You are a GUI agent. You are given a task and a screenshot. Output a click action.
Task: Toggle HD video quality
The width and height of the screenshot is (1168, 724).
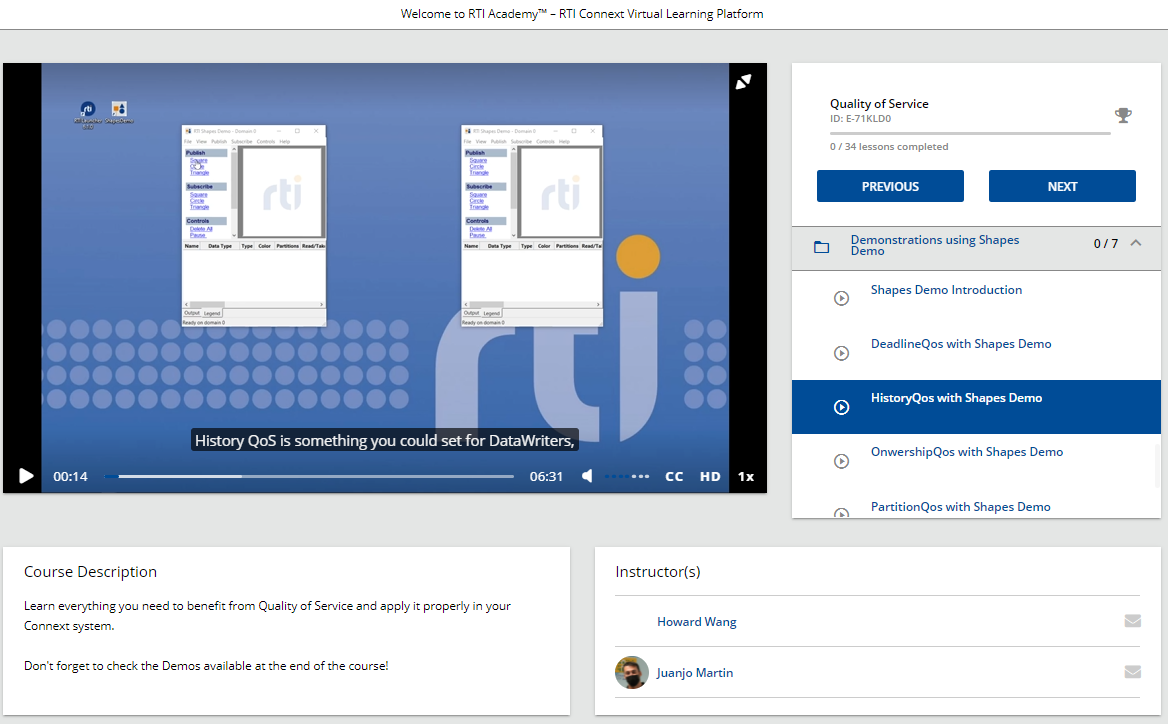[x=710, y=476]
